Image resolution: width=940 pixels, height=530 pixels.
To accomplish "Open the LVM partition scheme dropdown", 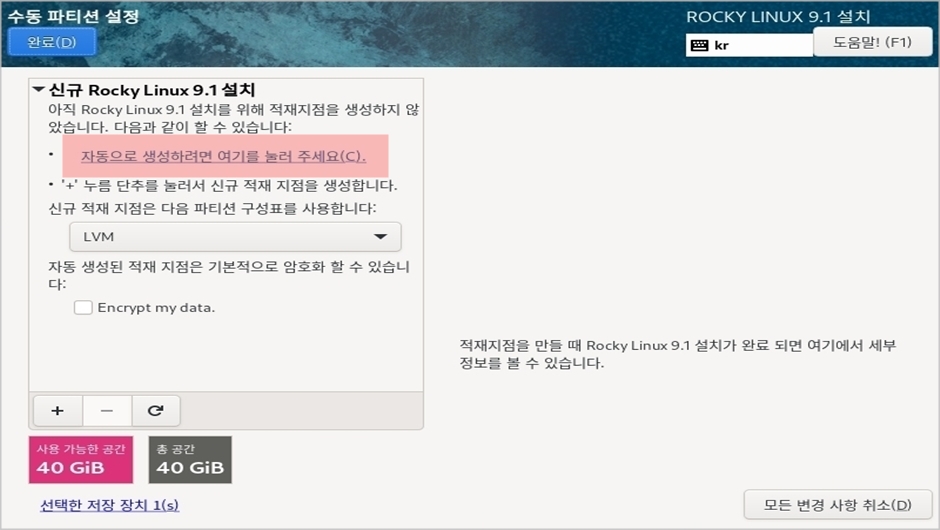I will click(x=235, y=237).
